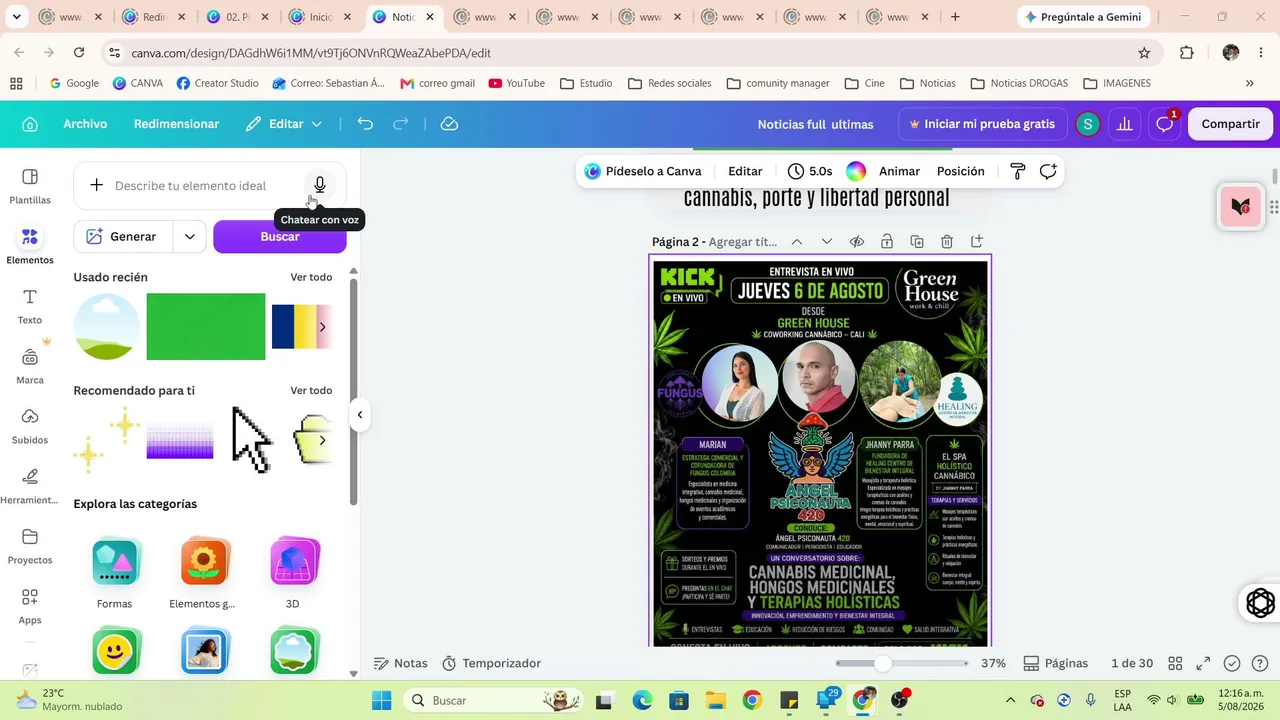Screen dimensions: 1280x720
Task: Click the copy style paint roller icon
Action: pyautogui.click(x=1018, y=171)
